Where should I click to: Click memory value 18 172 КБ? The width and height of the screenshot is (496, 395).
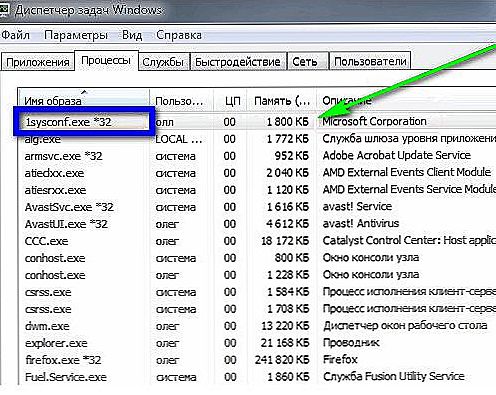285,241
